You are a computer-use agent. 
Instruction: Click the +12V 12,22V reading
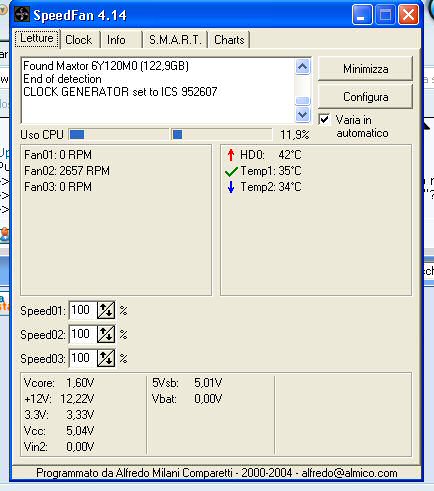pyautogui.click(x=59, y=399)
